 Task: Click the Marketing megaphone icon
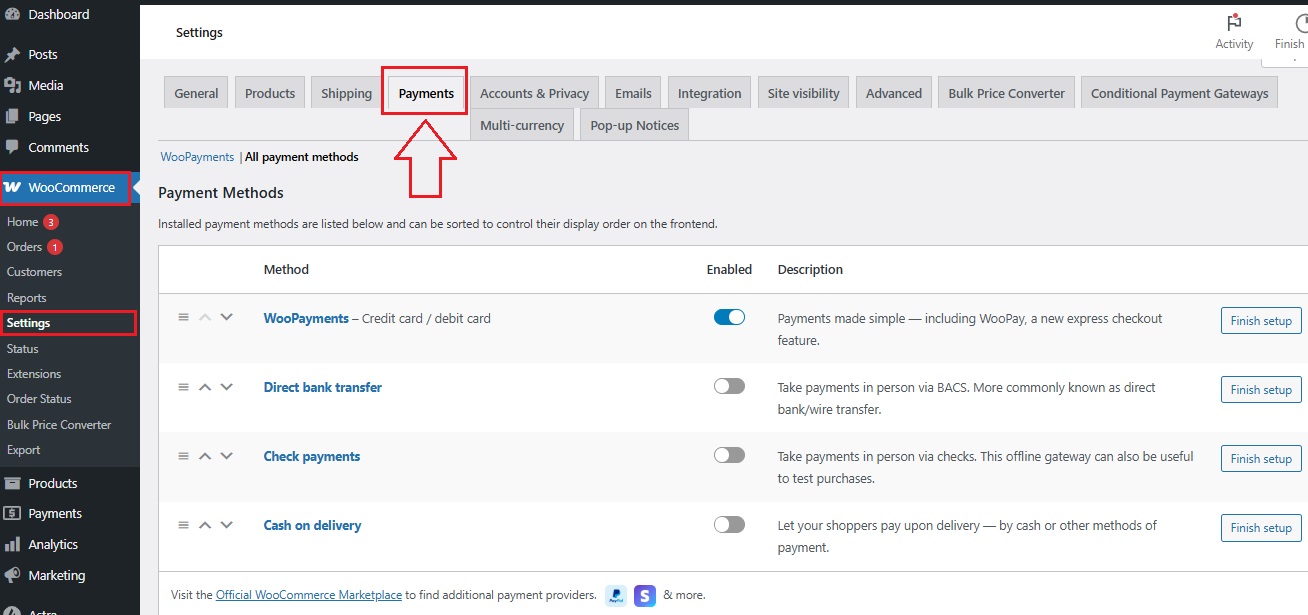(x=12, y=576)
